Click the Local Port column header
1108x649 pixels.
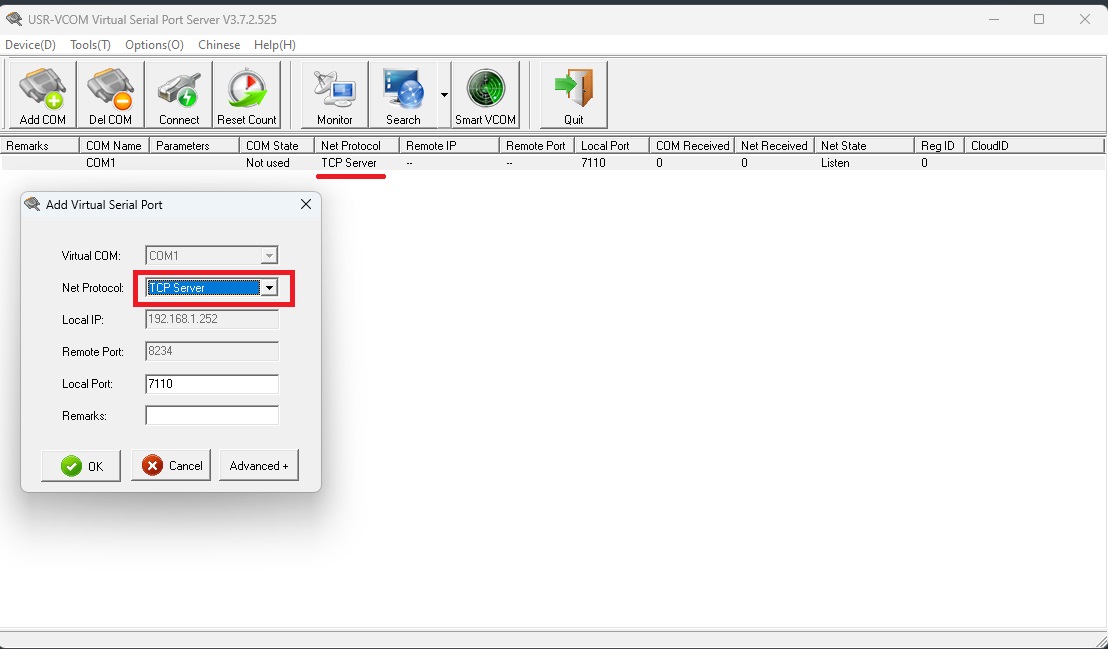612,146
